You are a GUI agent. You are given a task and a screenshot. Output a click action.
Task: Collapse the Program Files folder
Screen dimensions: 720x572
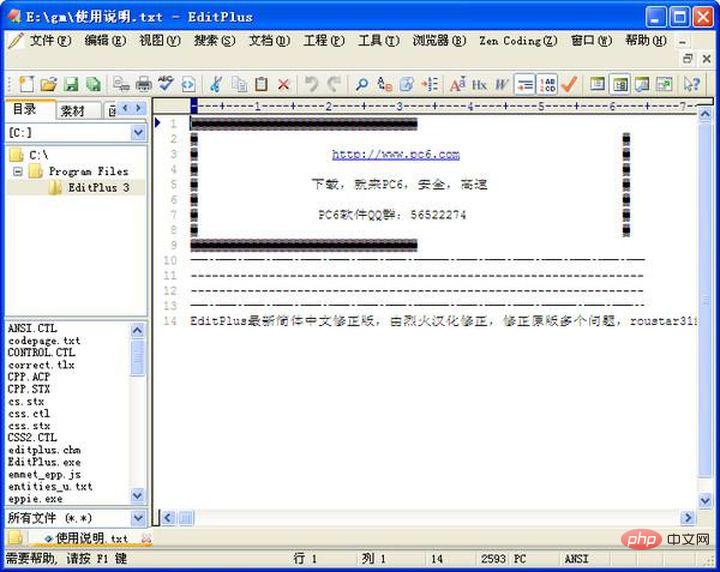pyautogui.click(x=18, y=172)
